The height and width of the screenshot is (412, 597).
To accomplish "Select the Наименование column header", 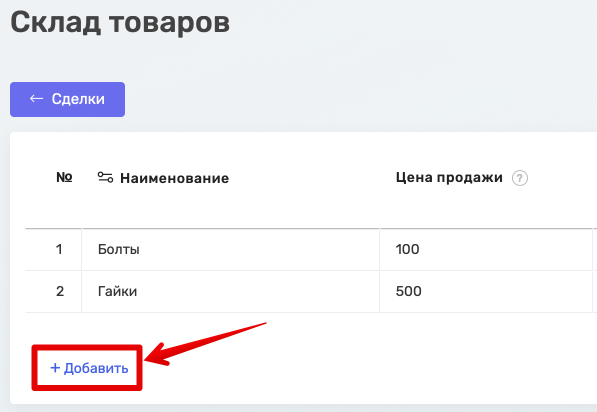I will click(175, 178).
